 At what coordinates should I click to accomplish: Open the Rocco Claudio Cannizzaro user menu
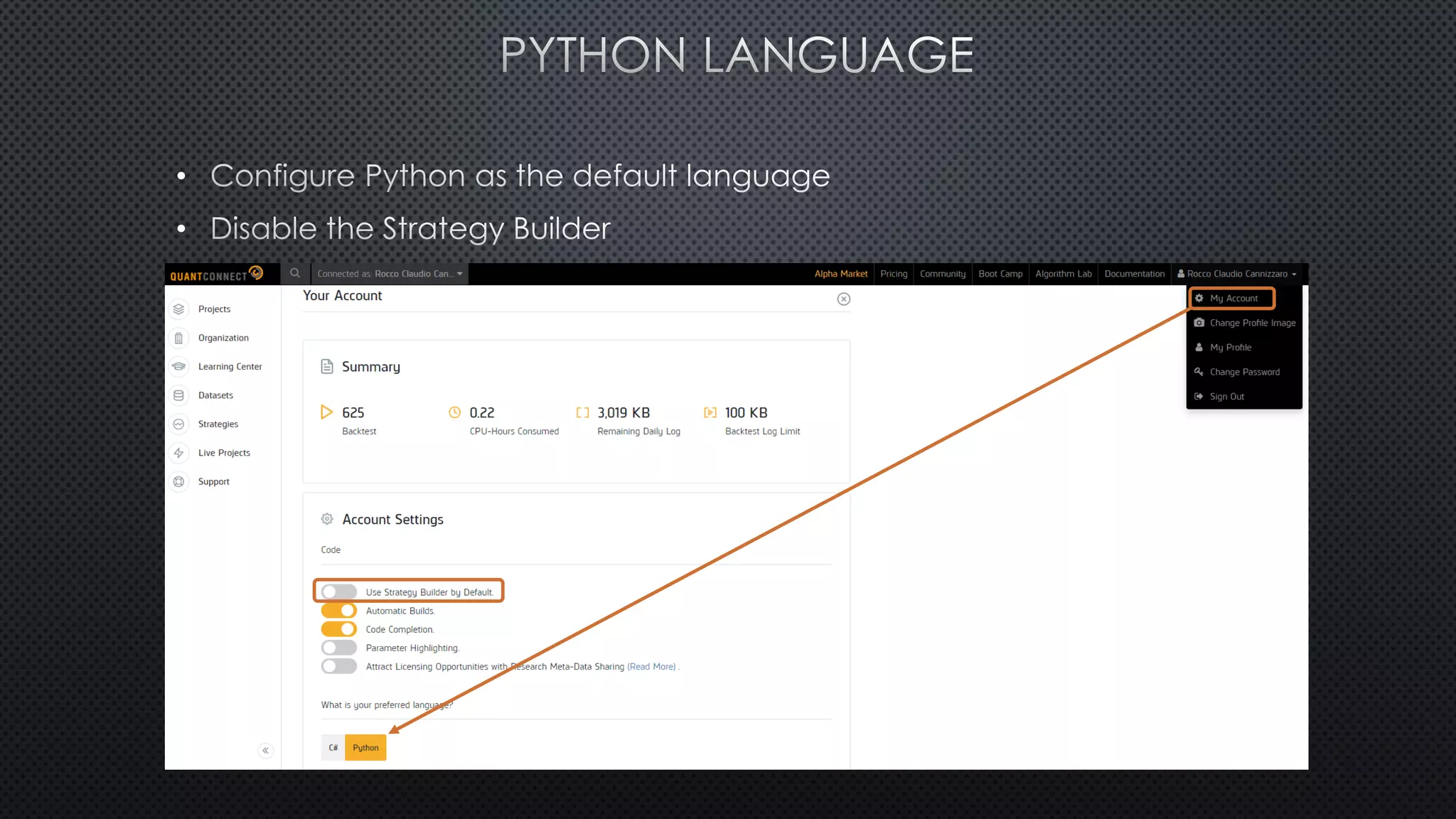point(1237,274)
